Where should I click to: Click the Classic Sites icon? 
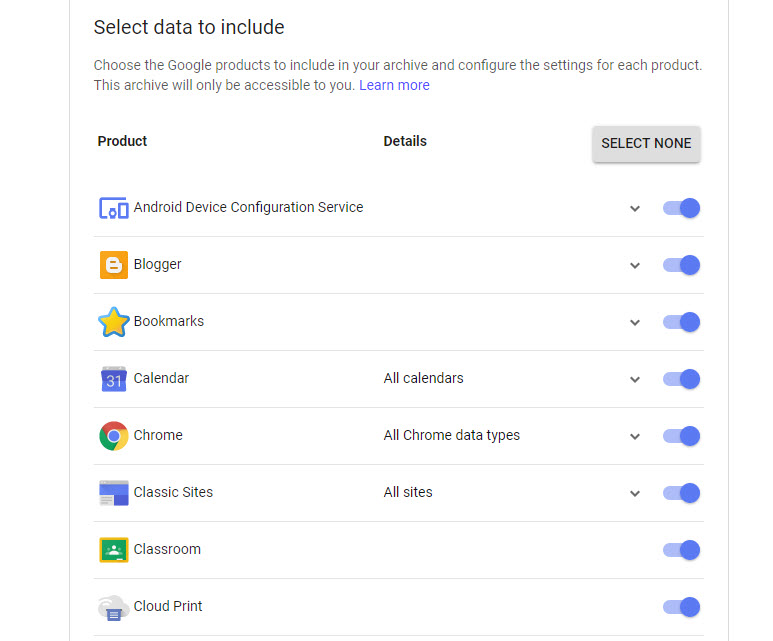point(114,493)
